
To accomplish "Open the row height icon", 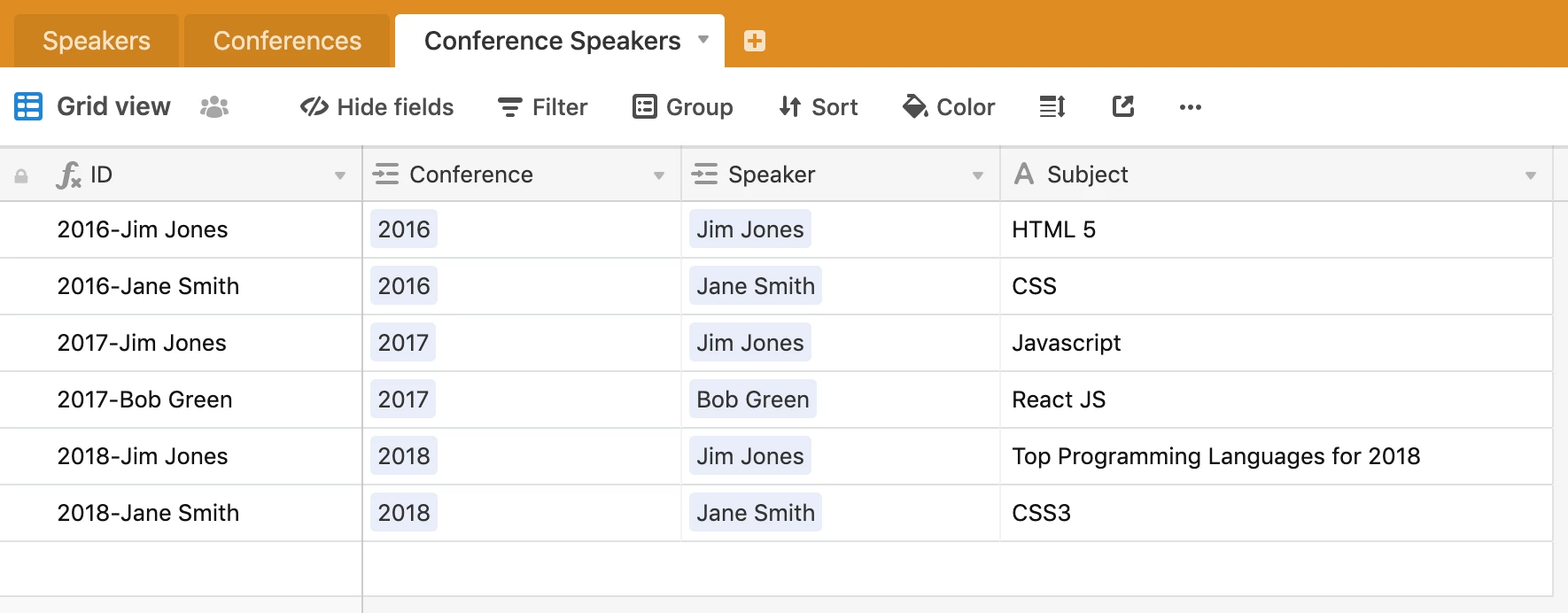I will click(1052, 107).
